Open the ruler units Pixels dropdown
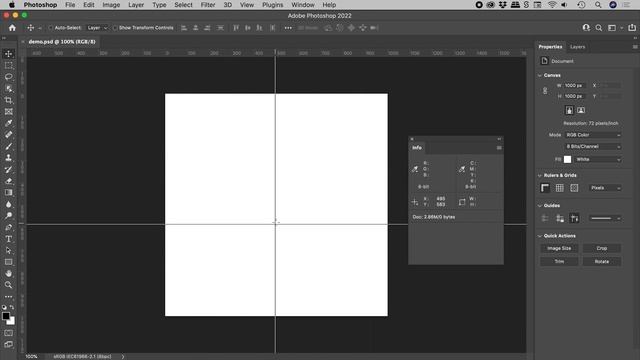 (605, 188)
